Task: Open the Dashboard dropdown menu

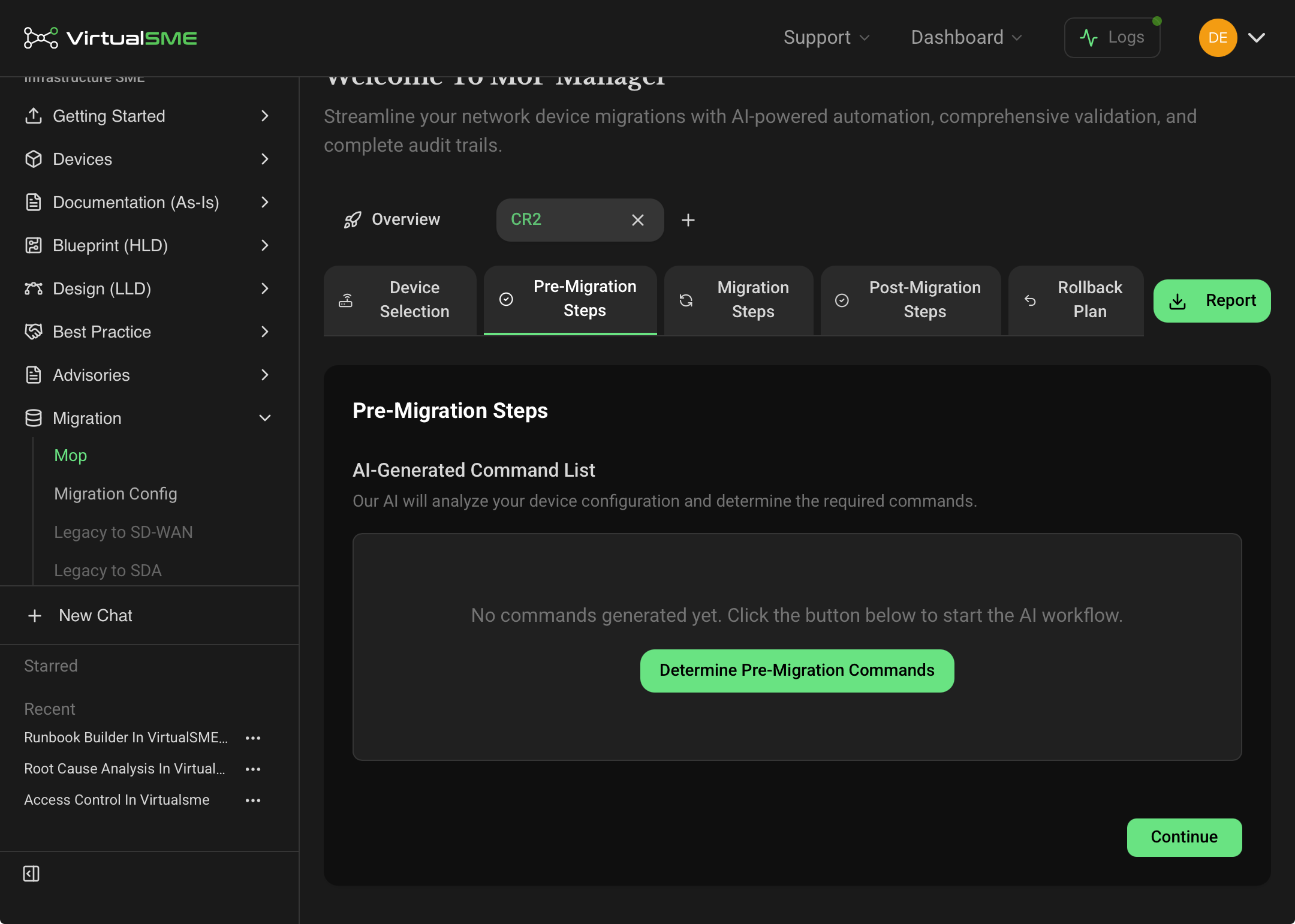Action: [x=966, y=38]
